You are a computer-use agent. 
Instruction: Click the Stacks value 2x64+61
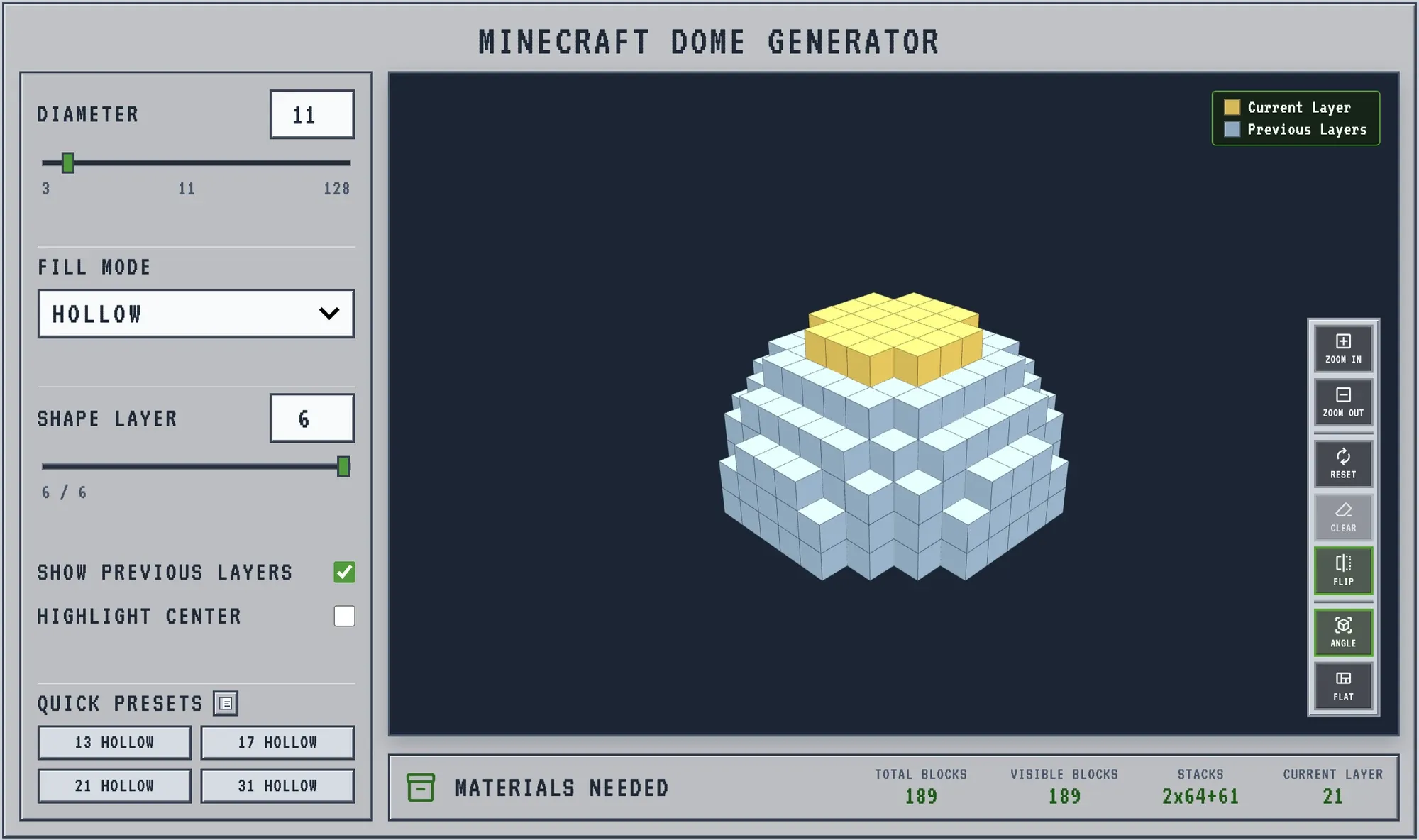[x=1200, y=797]
